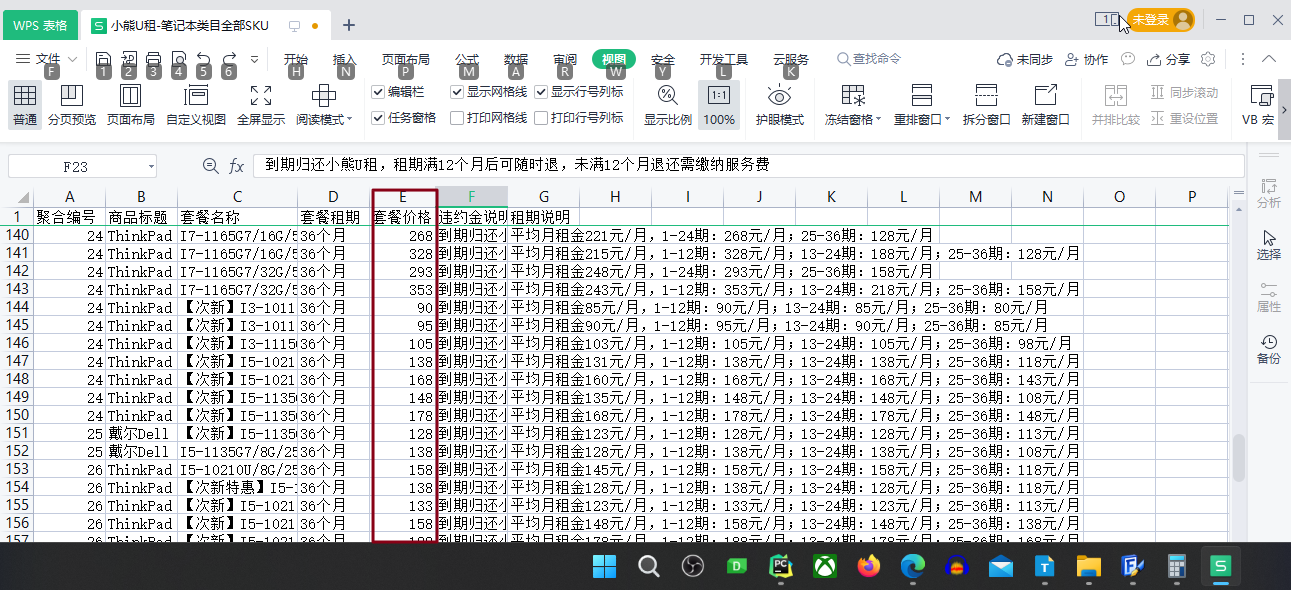Screen dimensions: 1291x590
Task: Switch to Normal (普通) view
Action: coord(25,106)
